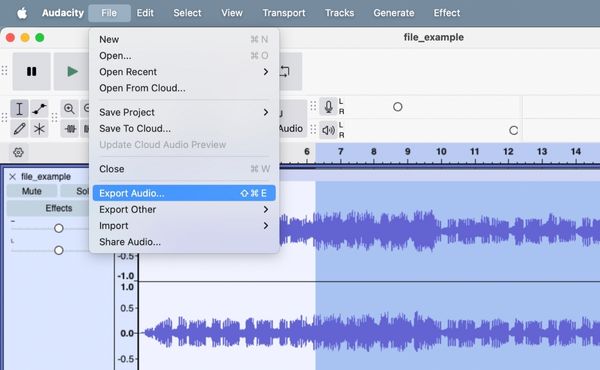
Task: Choose Open... from File menu
Action: (x=184, y=56)
